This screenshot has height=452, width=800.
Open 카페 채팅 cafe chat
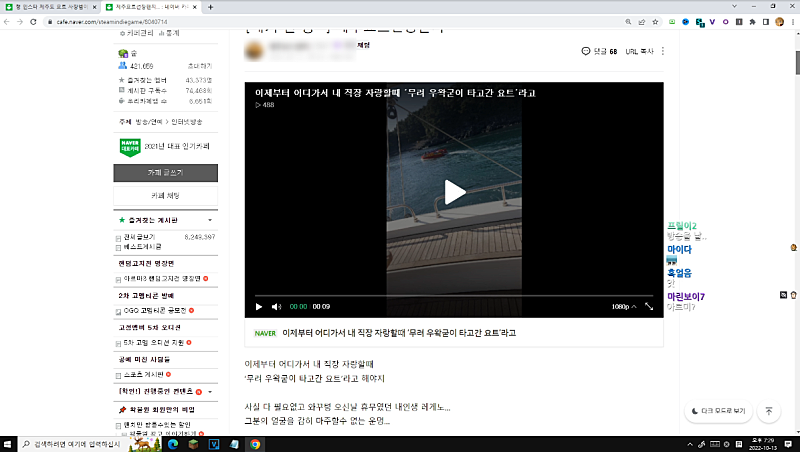[165, 195]
